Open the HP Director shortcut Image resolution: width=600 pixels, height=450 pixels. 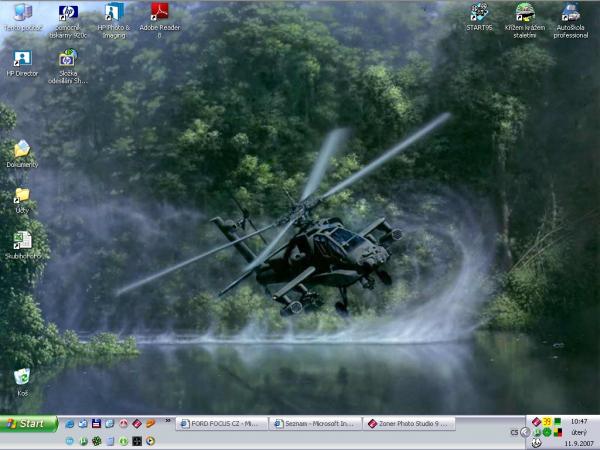click(21, 59)
